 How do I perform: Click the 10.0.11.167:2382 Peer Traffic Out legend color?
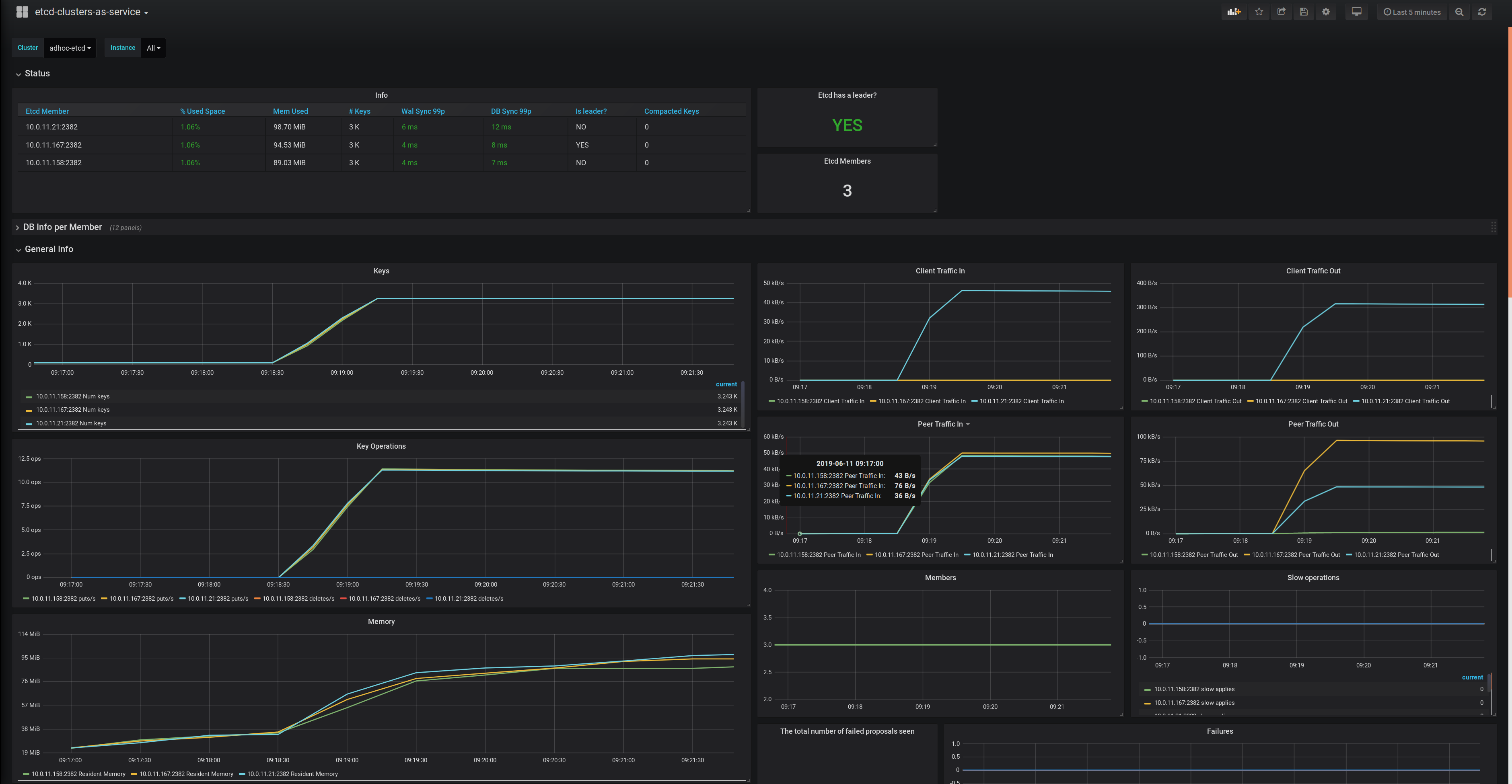[1247, 555]
